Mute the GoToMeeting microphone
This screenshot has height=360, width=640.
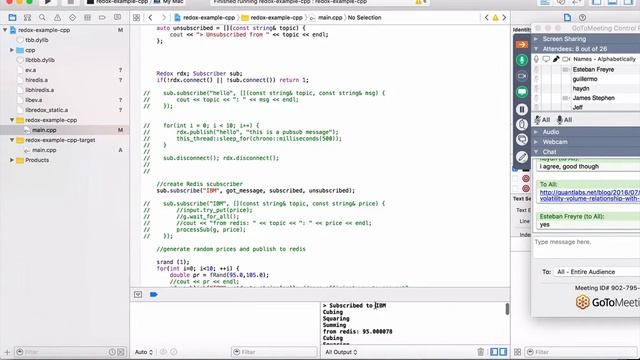click(x=522, y=60)
